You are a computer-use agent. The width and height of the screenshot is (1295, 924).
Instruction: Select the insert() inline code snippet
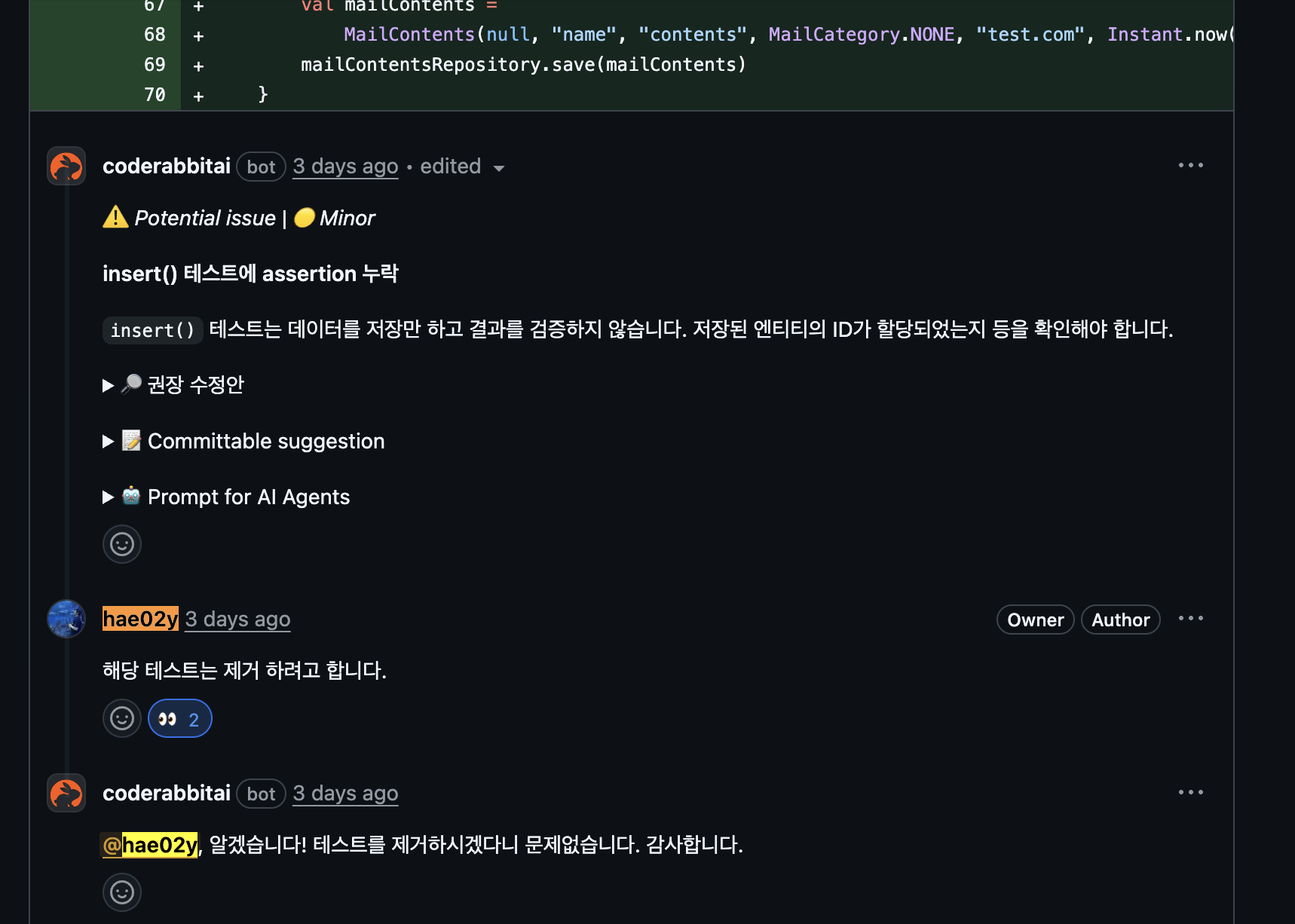(x=152, y=330)
